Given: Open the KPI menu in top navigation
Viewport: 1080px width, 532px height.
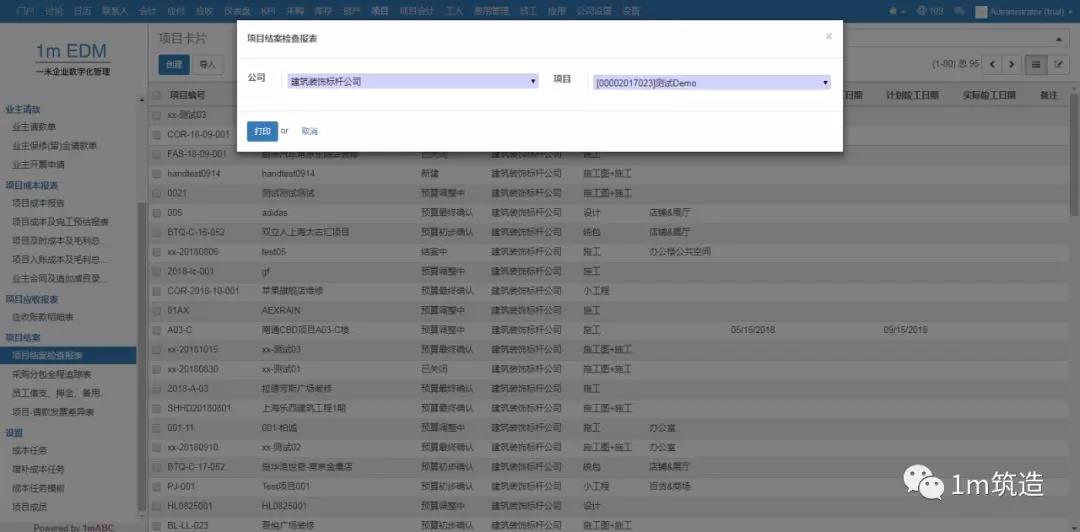Looking at the screenshot, I should click(x=268, y=11).
